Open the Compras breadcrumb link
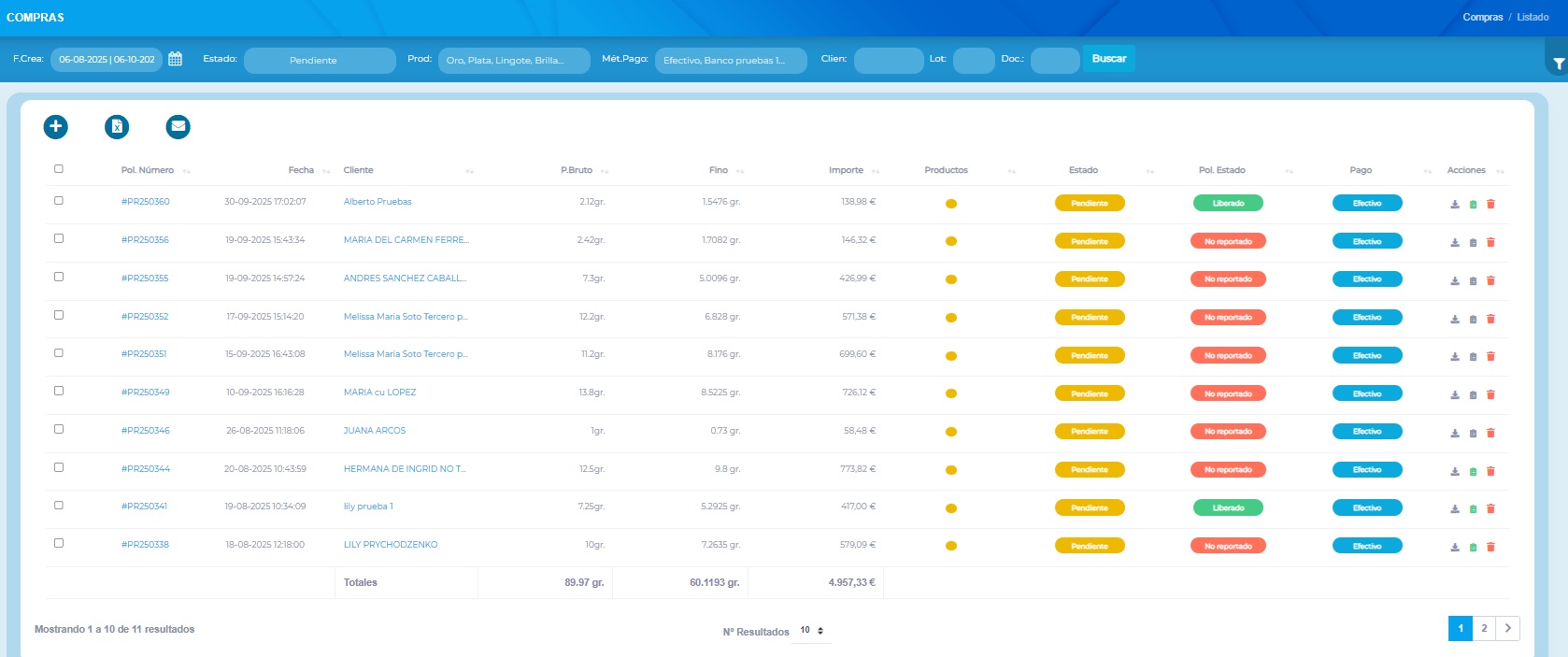The height and width of the screenshot is (657, 1568). (1482, 17)
